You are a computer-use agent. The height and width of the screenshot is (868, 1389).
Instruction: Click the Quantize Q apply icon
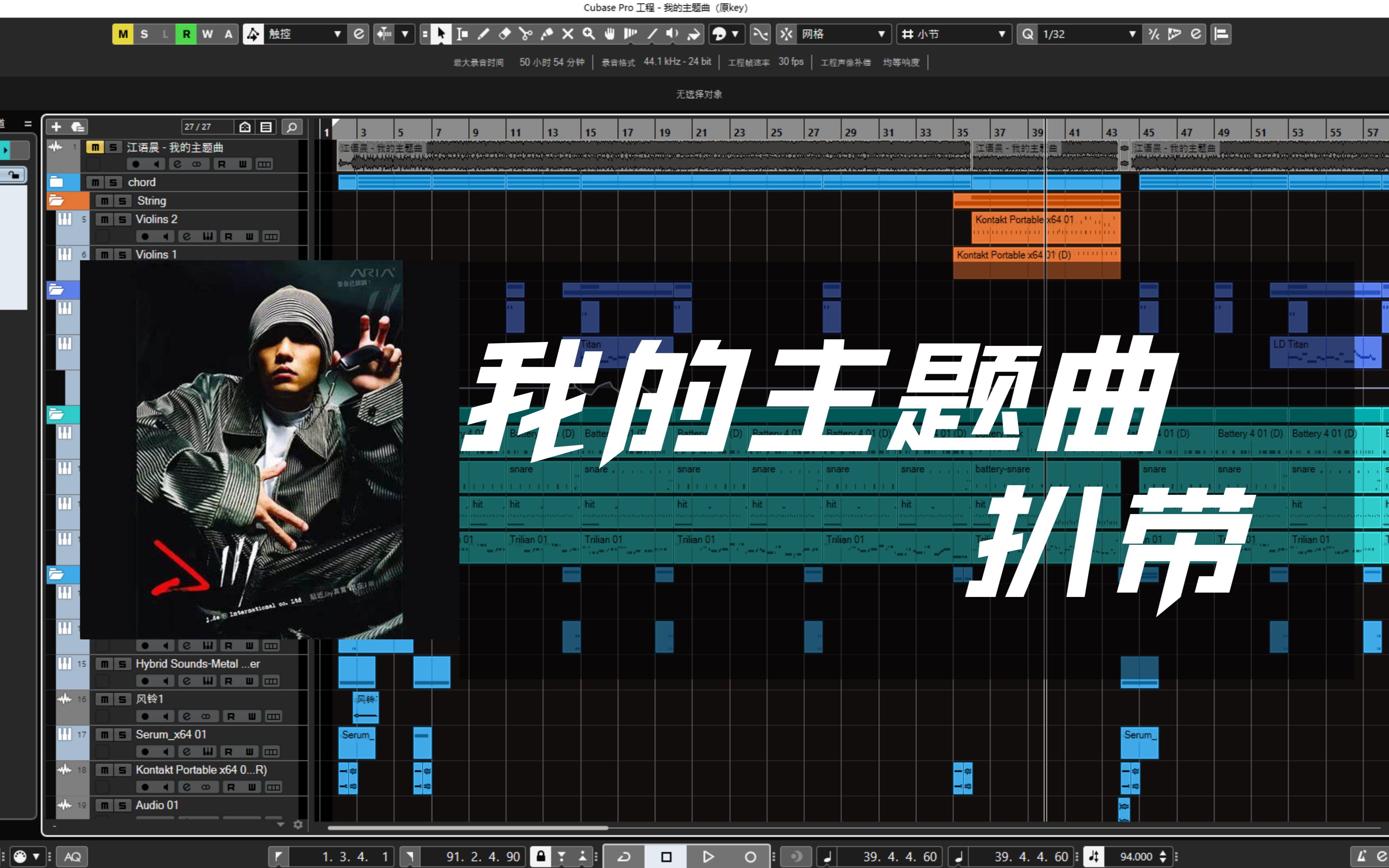[1027, 34]
